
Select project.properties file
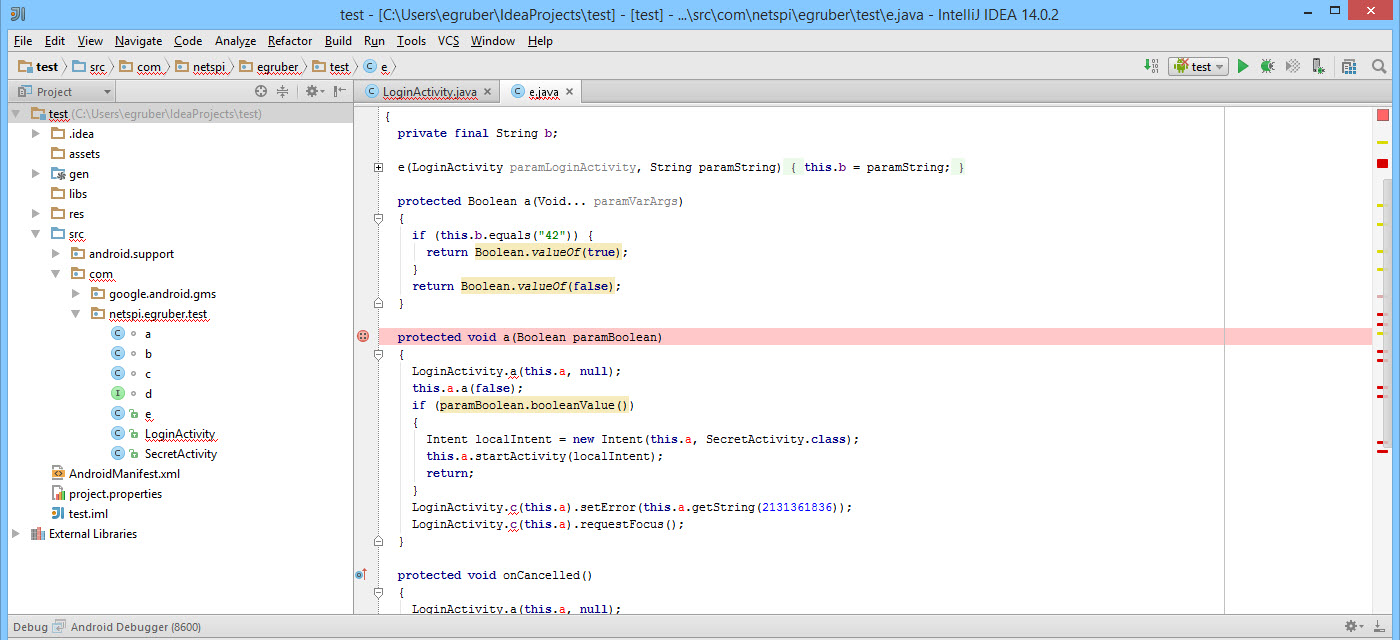pos(115,493)
